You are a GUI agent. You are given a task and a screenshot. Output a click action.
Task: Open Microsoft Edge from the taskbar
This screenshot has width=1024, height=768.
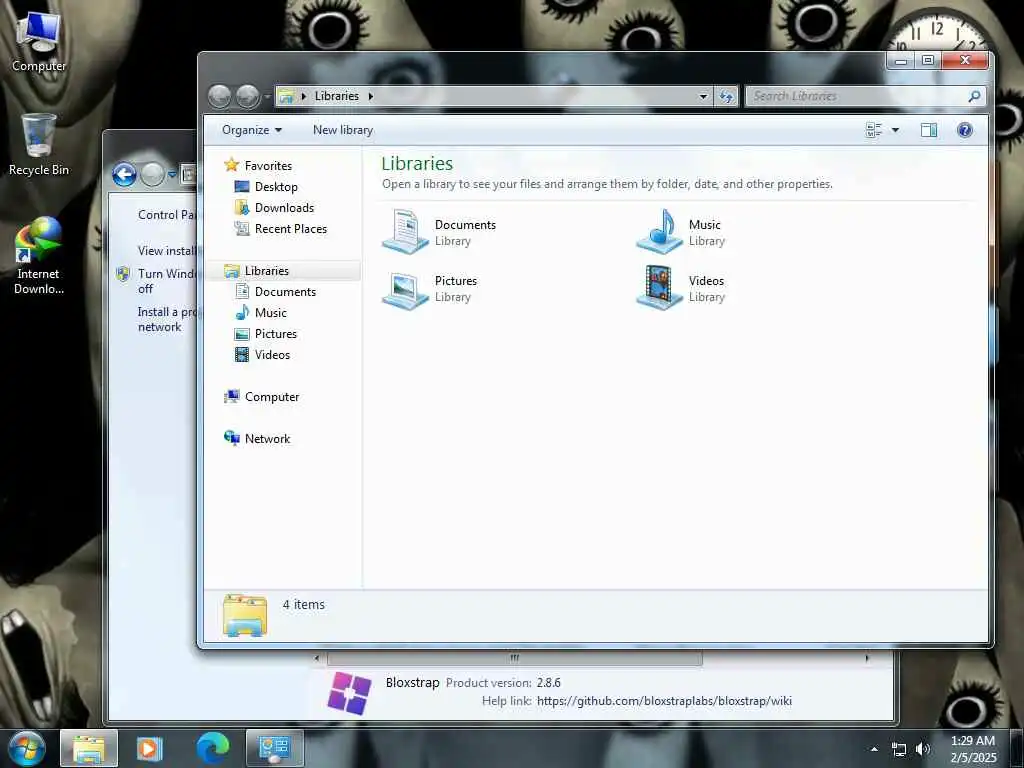click(x=212, y=748)
